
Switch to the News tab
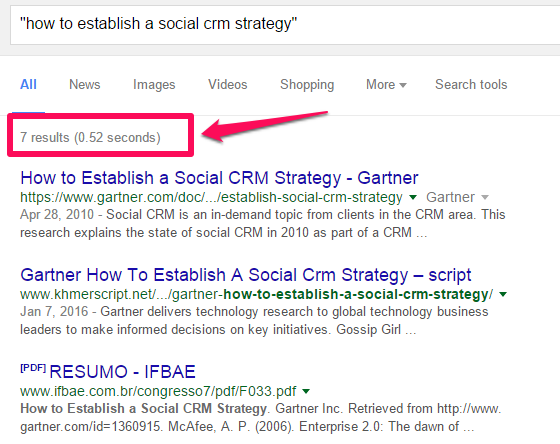pos(85,85)
